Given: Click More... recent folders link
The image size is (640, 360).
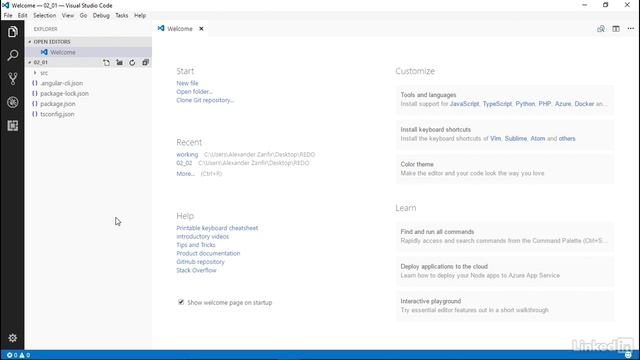Looking at the screenshot, I should 185,173.
